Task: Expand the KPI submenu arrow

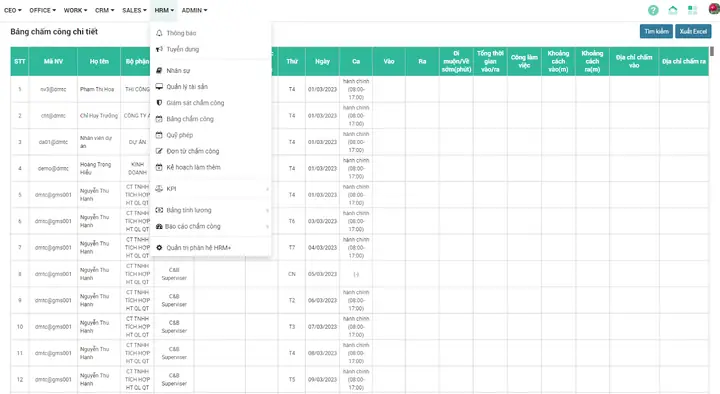Action: point(267,189)
